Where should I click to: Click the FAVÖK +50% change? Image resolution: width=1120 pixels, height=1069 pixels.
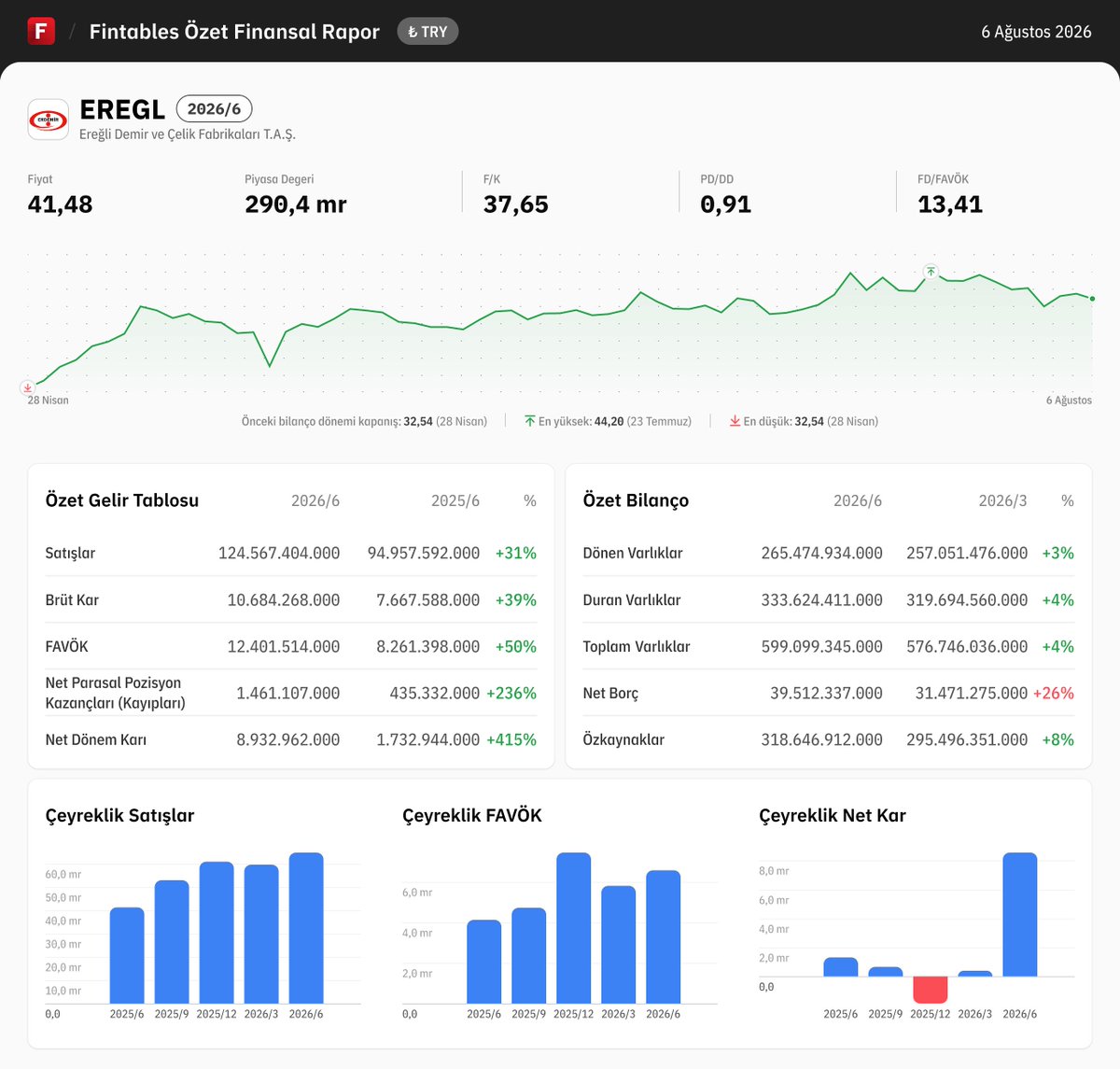[516, 646]
